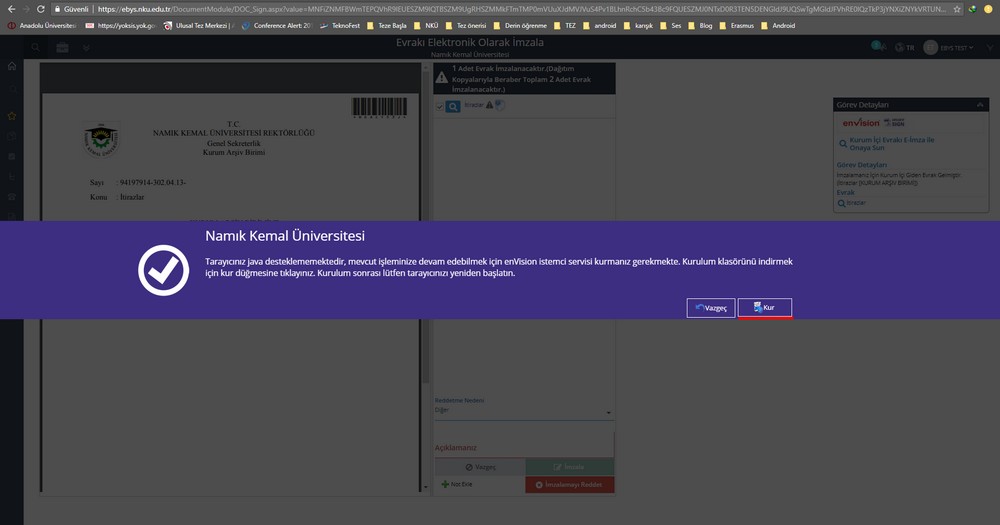Preview İtirazlar with blue magnifier button
This screenshot has height=525, width=1000.
click(453, 107)
